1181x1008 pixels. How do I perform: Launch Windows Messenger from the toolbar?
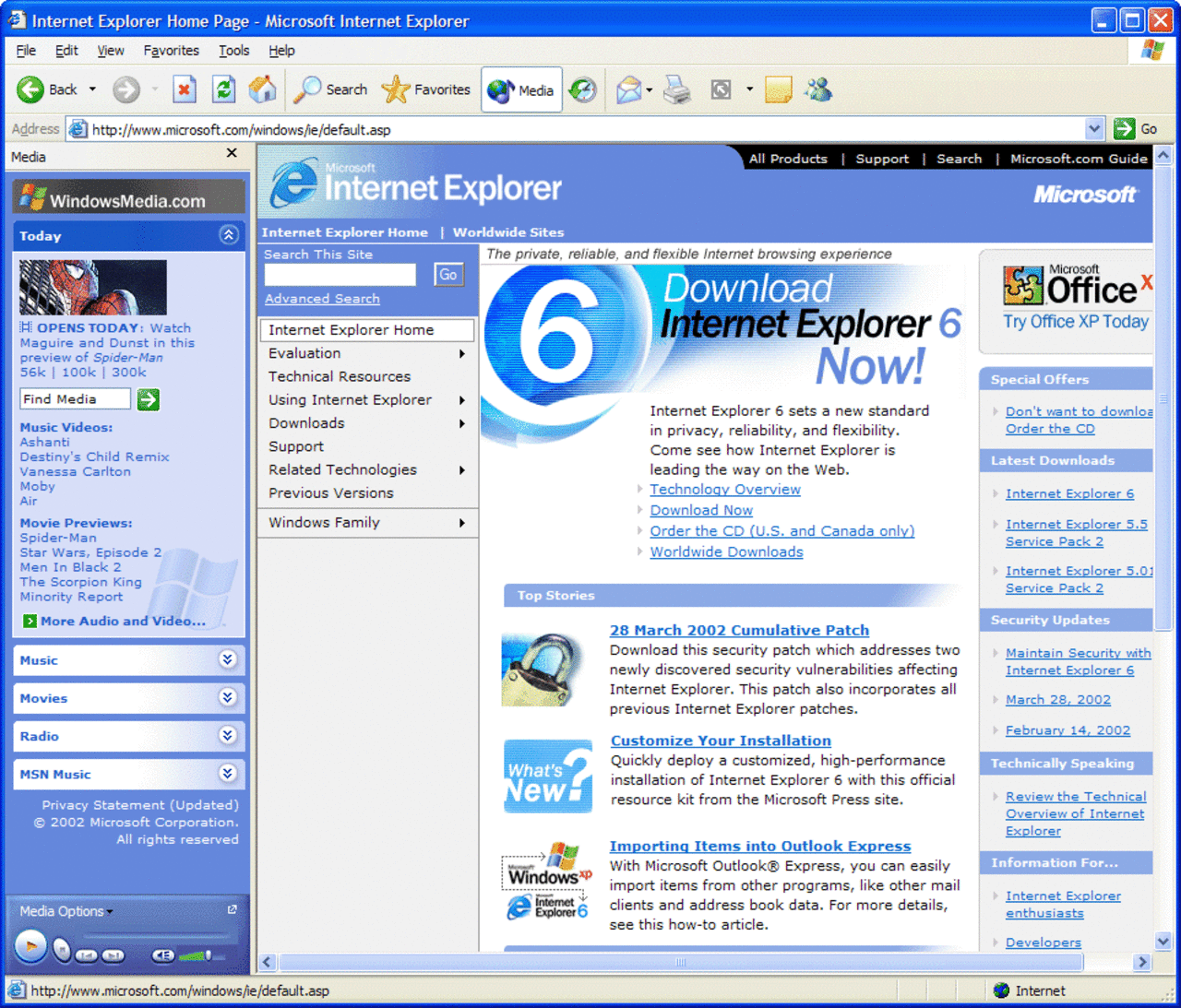click(x=818, y=89)
